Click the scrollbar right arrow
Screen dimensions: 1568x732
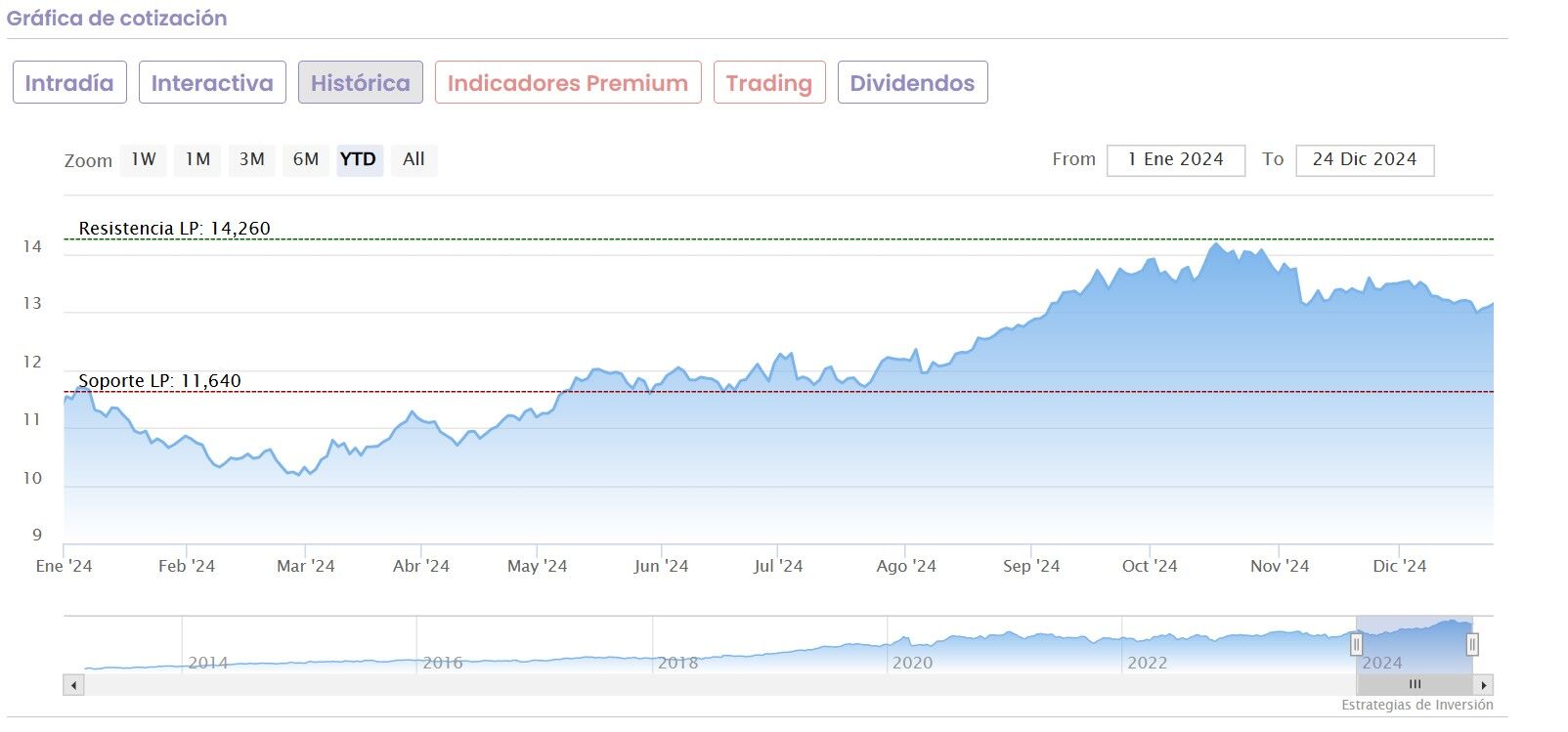point(1484,685)
